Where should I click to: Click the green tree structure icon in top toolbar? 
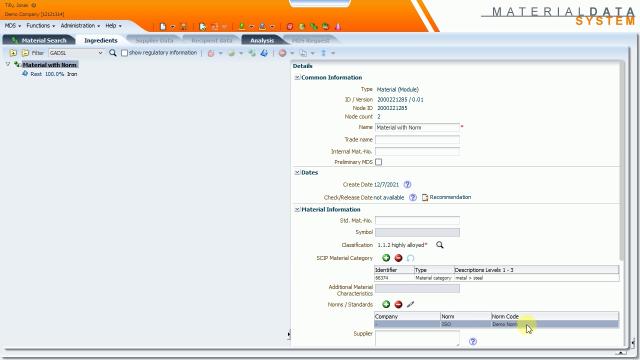314,27
